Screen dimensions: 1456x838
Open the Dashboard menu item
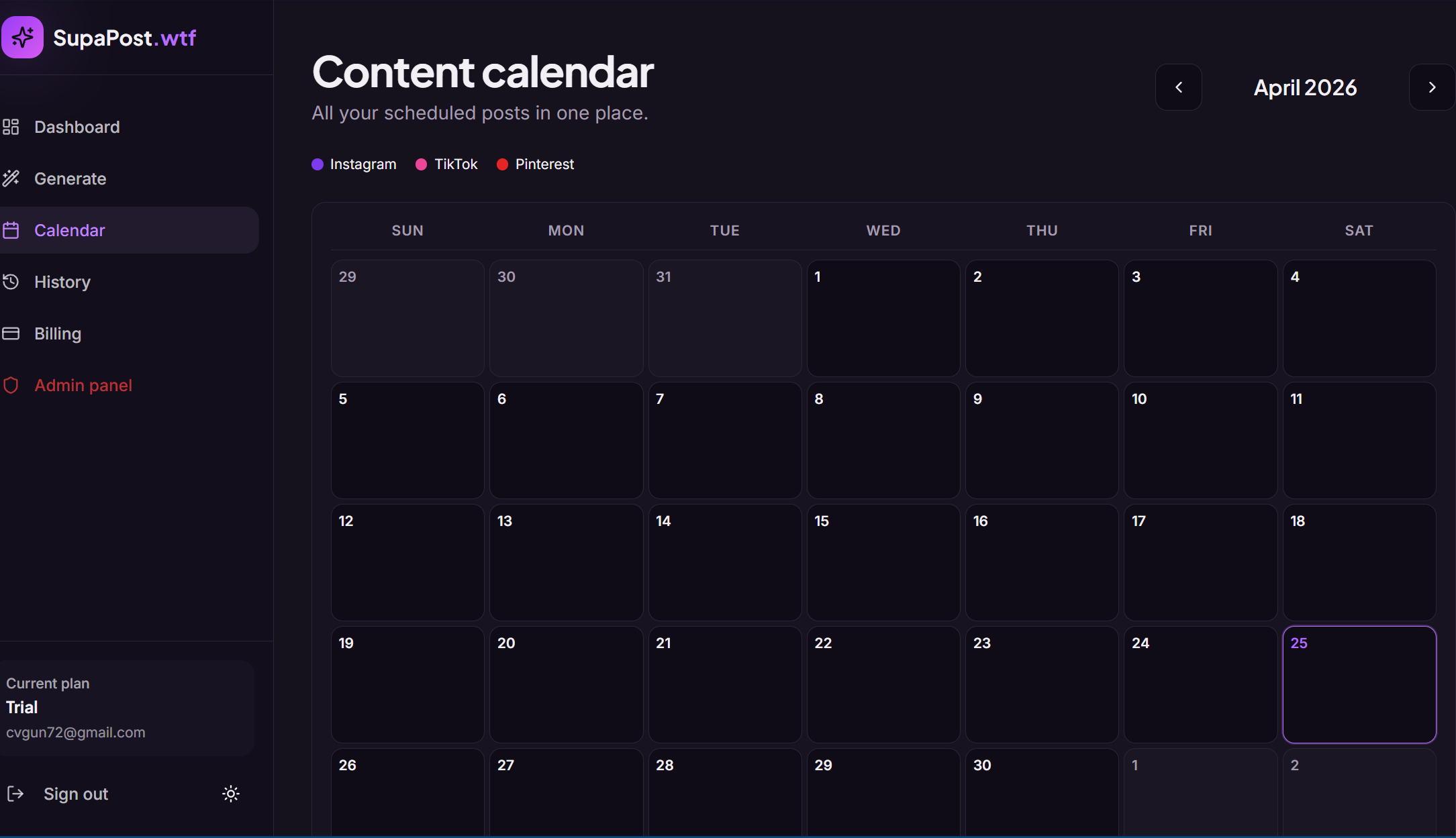(128, 127)
